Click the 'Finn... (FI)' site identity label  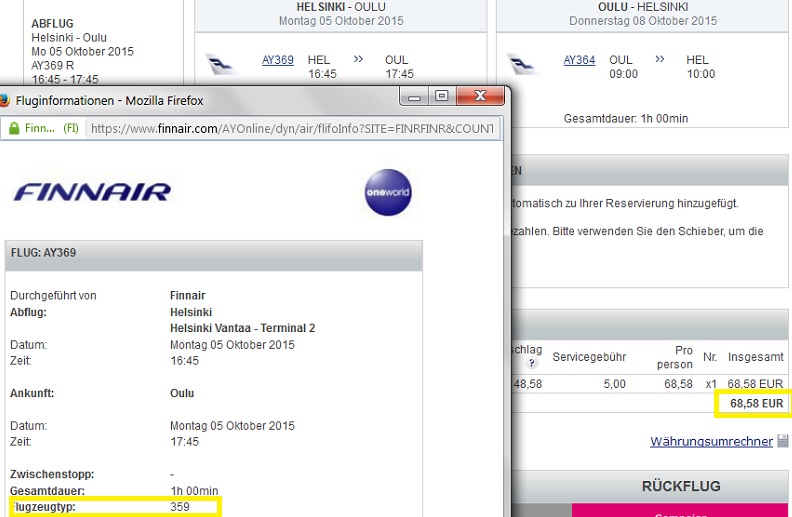tap(52, 128)
